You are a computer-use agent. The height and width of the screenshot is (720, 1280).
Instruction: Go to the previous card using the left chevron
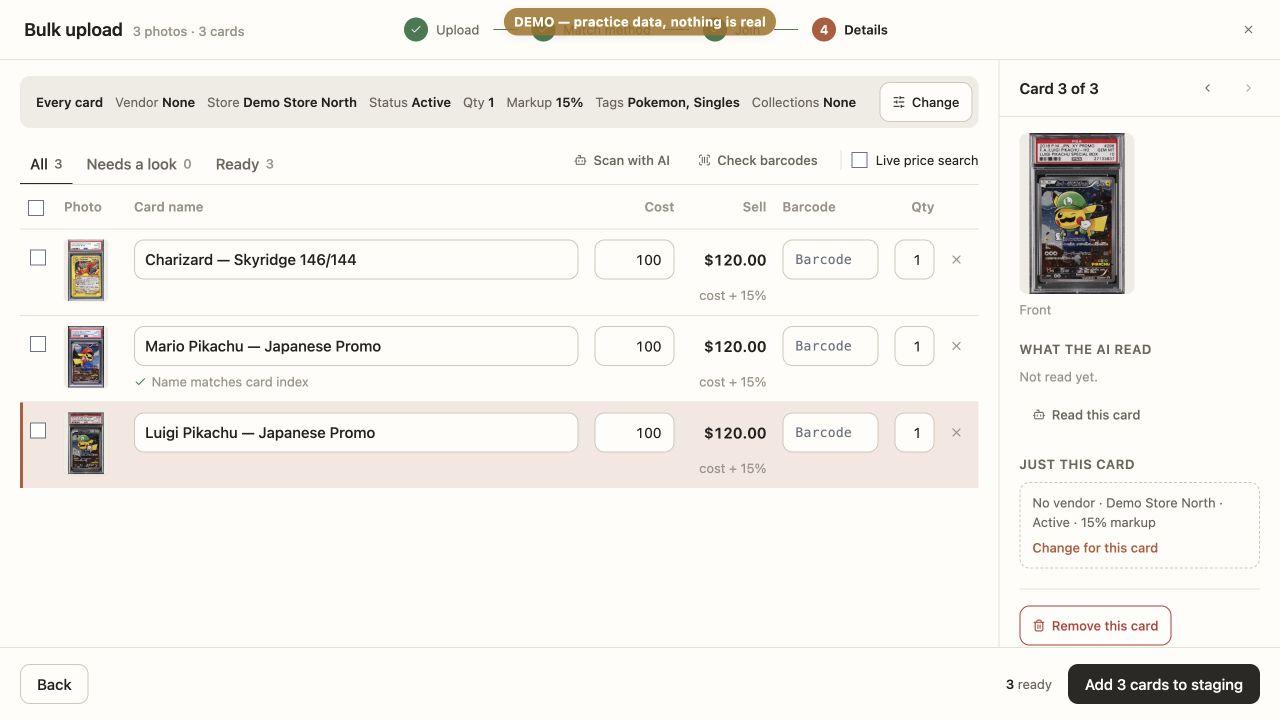[x=1207, y=88]
